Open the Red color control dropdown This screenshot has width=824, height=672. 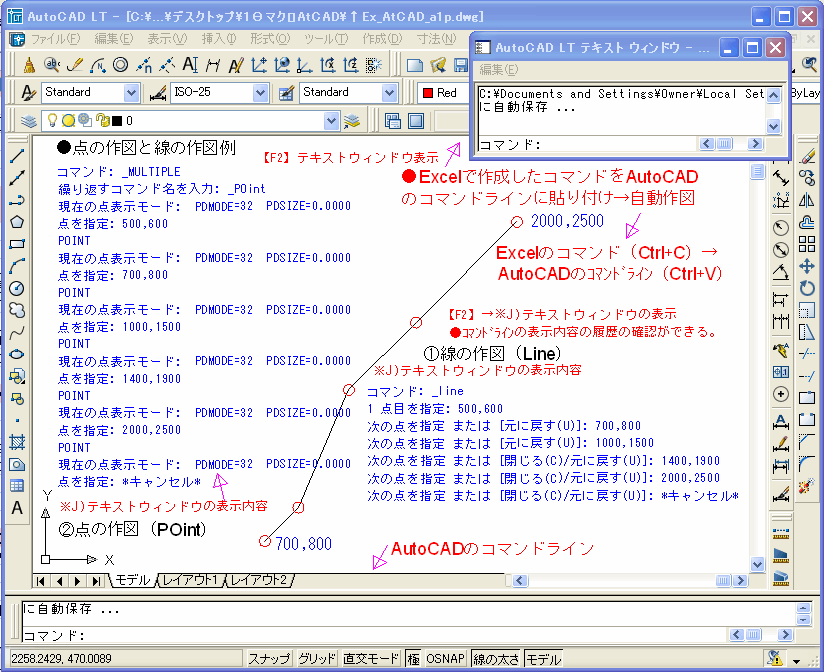pos(444,93)
